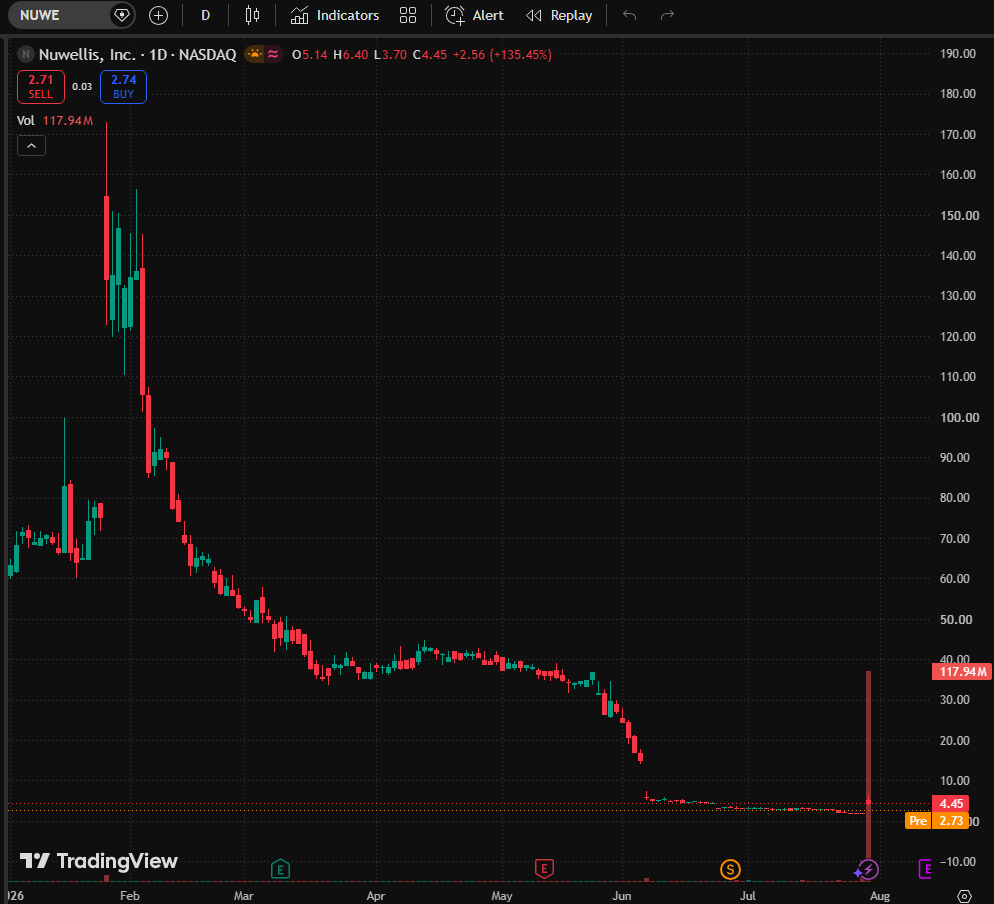Open the D timeframe interval selector

pos(205,15)
